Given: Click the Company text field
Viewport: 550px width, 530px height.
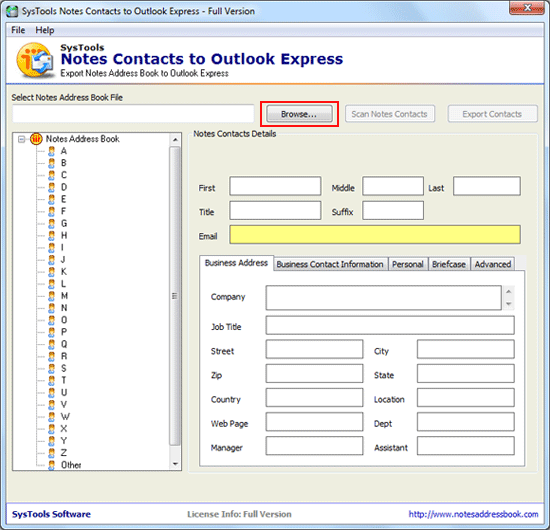Looking at the screenshot, I should [384, 298].
